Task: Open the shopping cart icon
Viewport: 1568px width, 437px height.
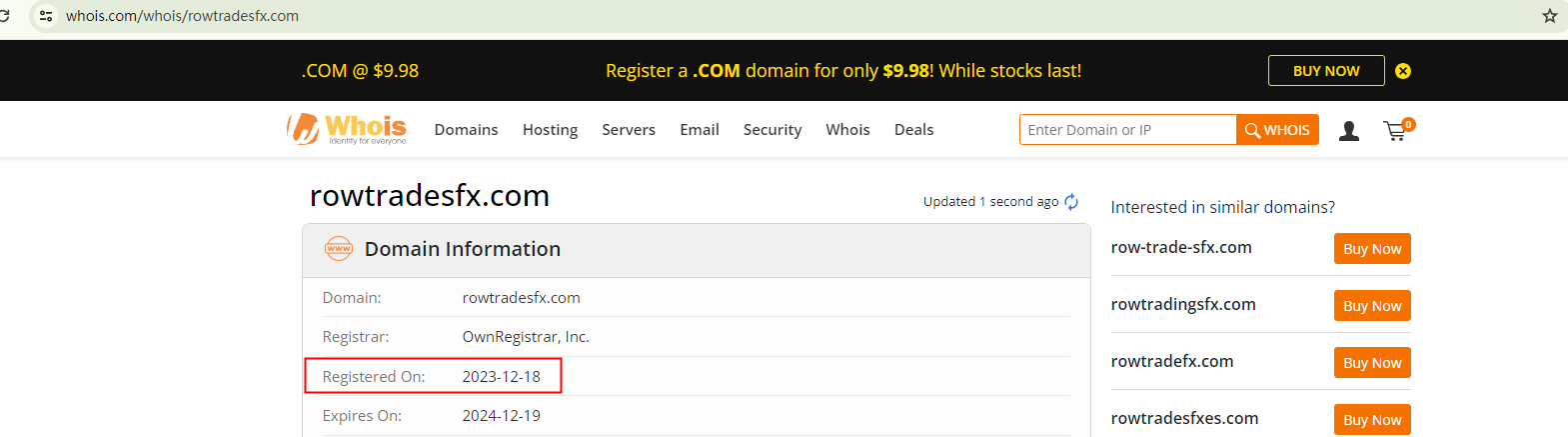Action: 1396,130
